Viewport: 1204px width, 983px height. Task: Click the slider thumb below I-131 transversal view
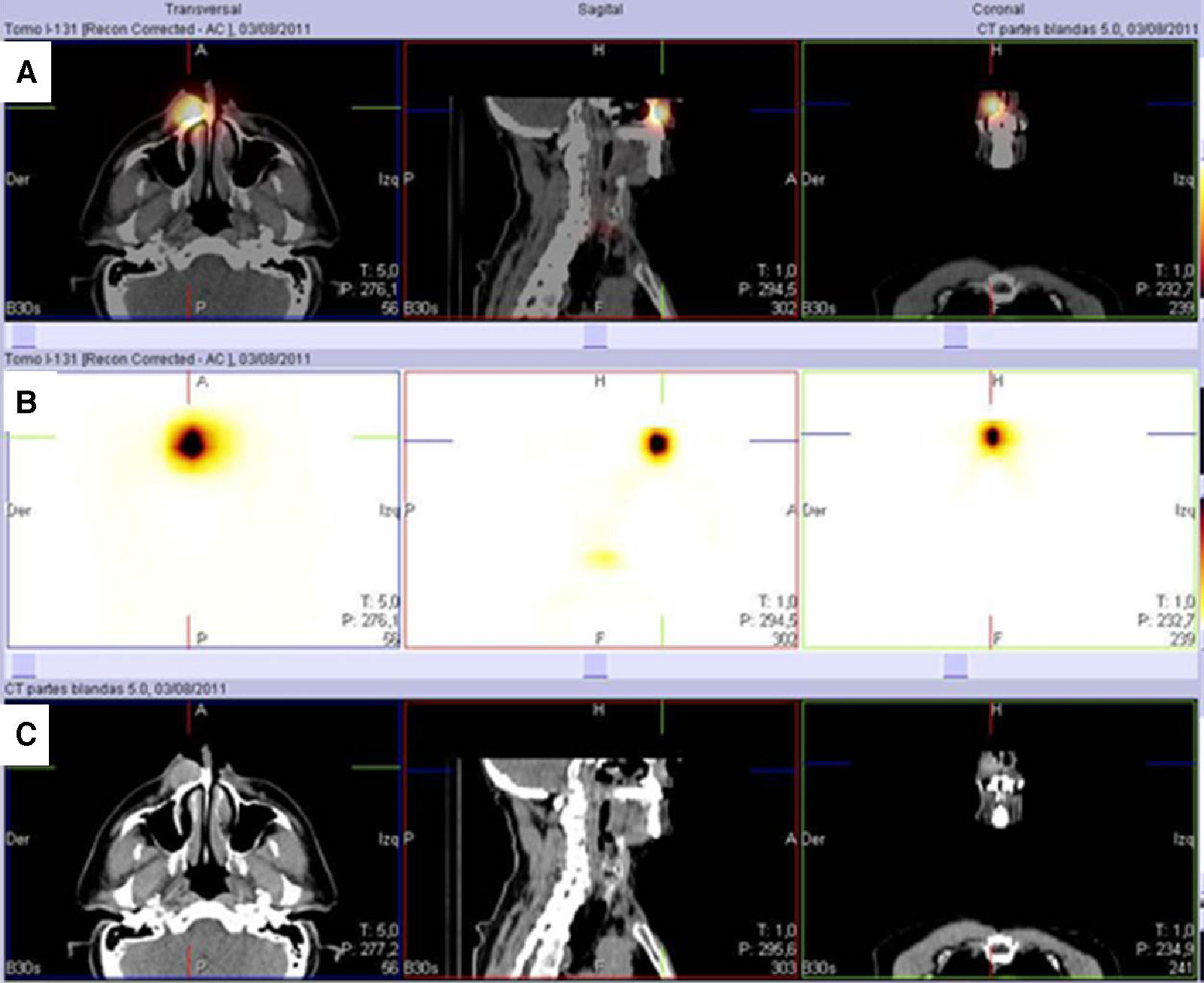point(24,665)
